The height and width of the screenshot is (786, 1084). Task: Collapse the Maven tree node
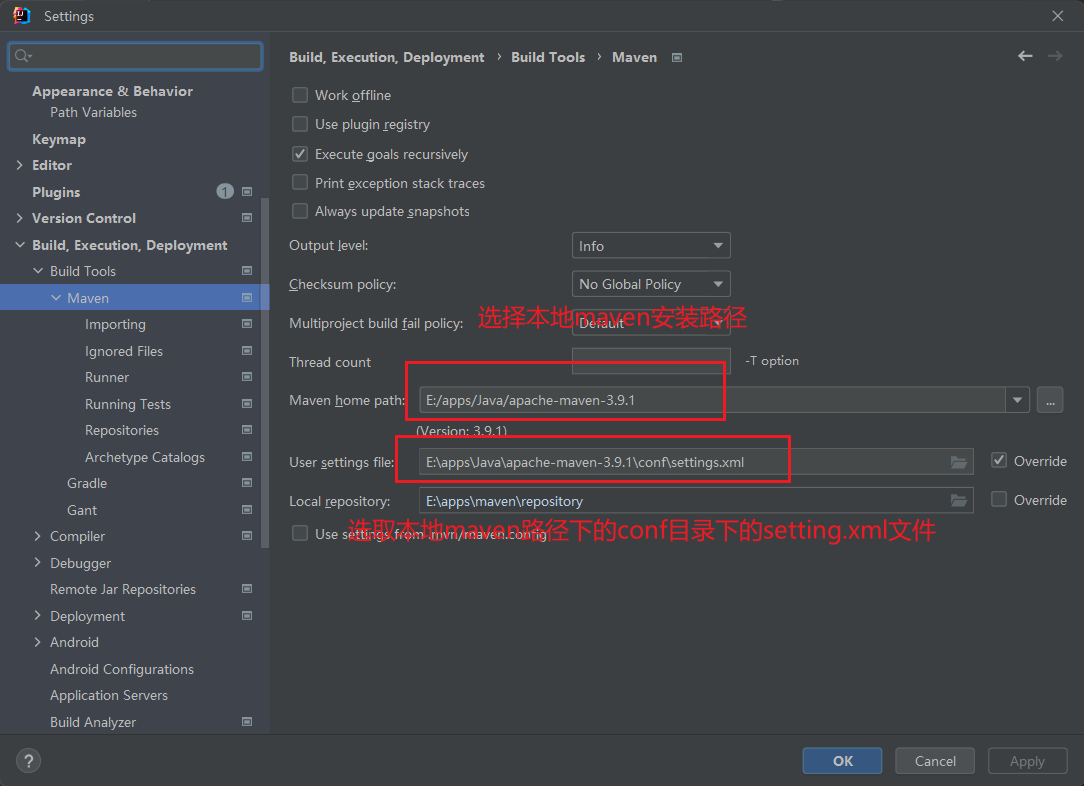pos(56,298)
